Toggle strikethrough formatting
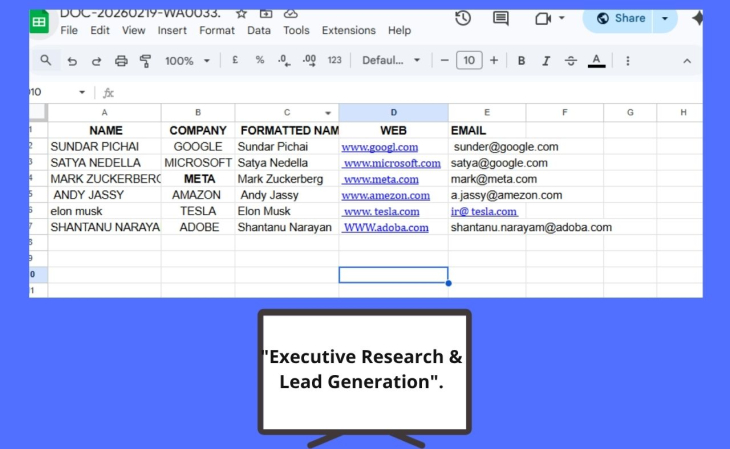The image size is (730, 449). point(571,61)
